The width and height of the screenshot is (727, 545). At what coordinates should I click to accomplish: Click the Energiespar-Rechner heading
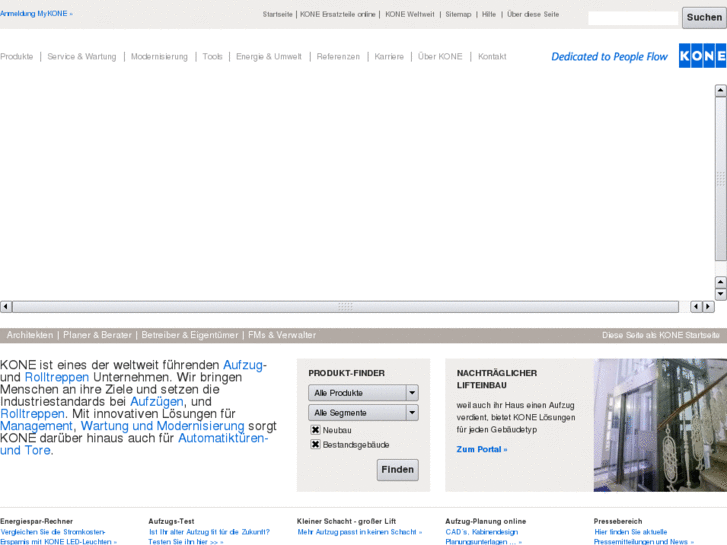tap(37, 521)
